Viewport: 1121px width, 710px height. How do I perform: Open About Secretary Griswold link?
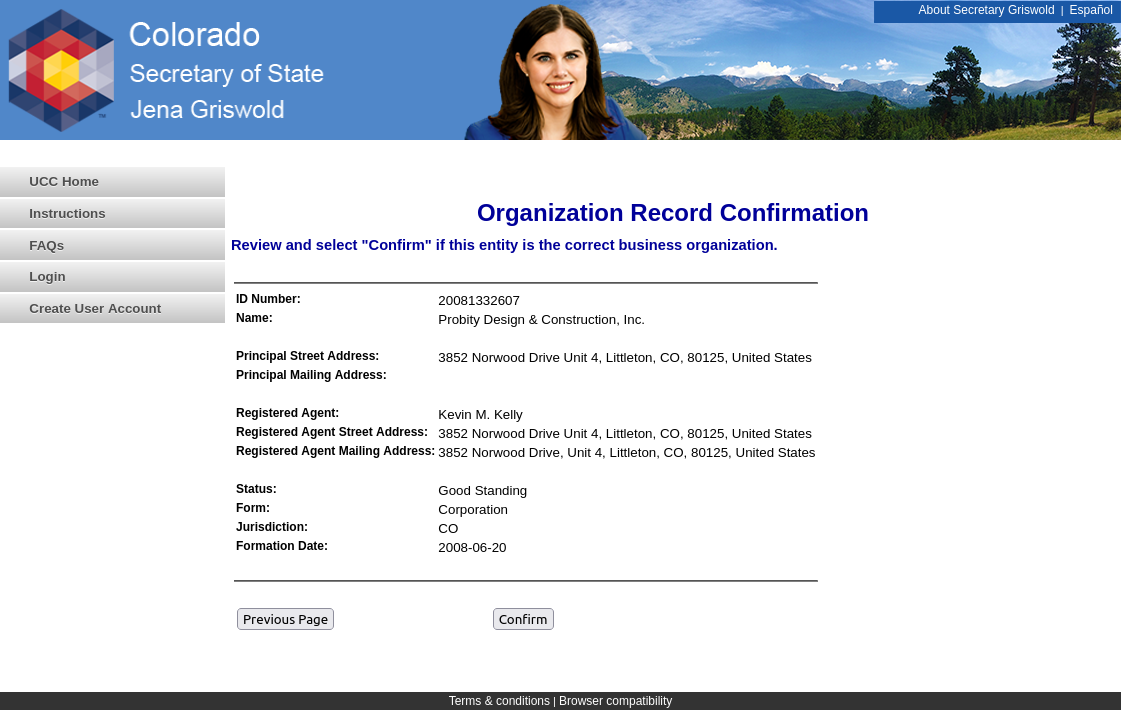[x=986, y=10]
